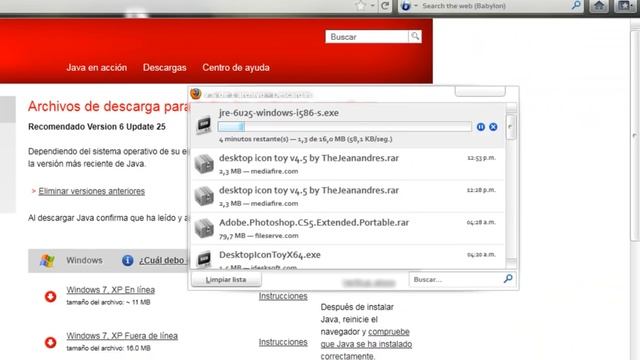Click the jre download progress bar

pos(345,127)
